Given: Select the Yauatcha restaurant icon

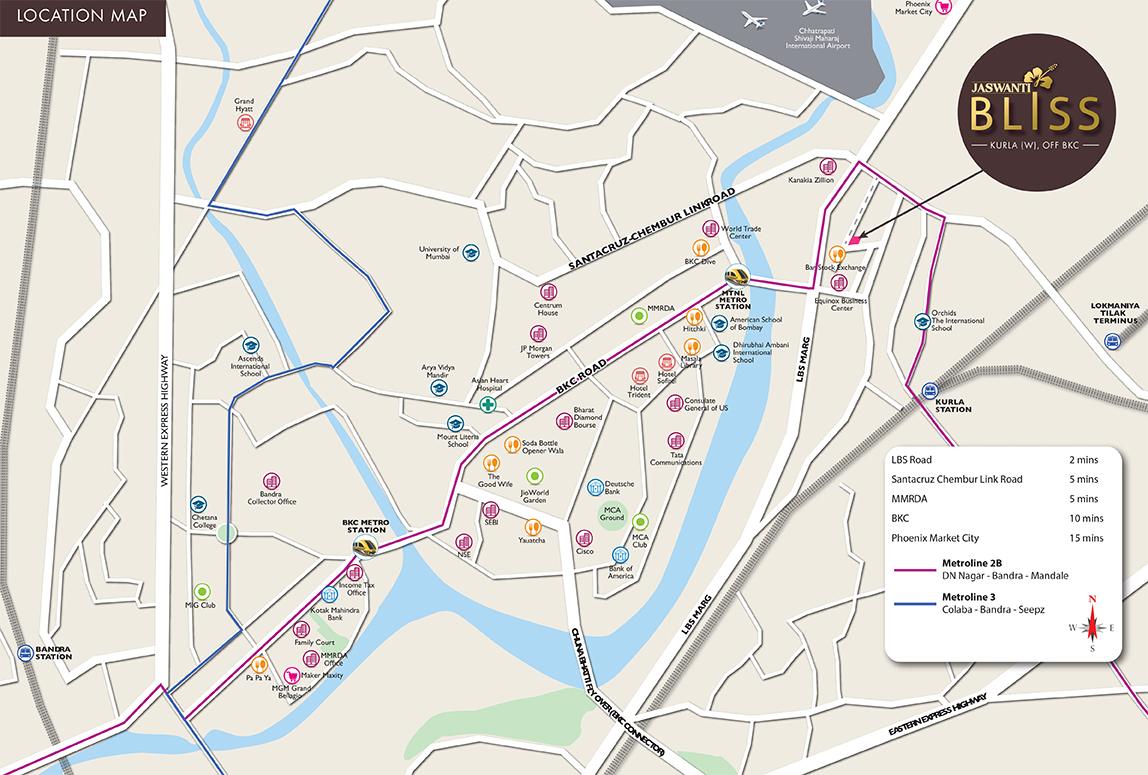Looking at the screenshot, I should coord(533,526).
